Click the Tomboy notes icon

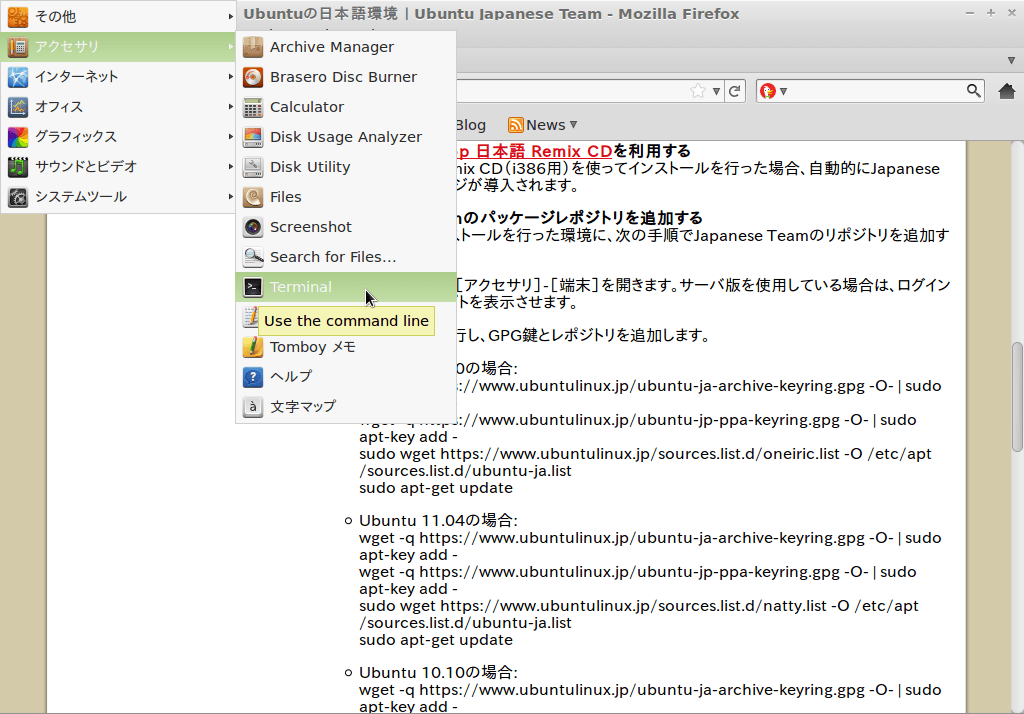(x=253, y=347)
